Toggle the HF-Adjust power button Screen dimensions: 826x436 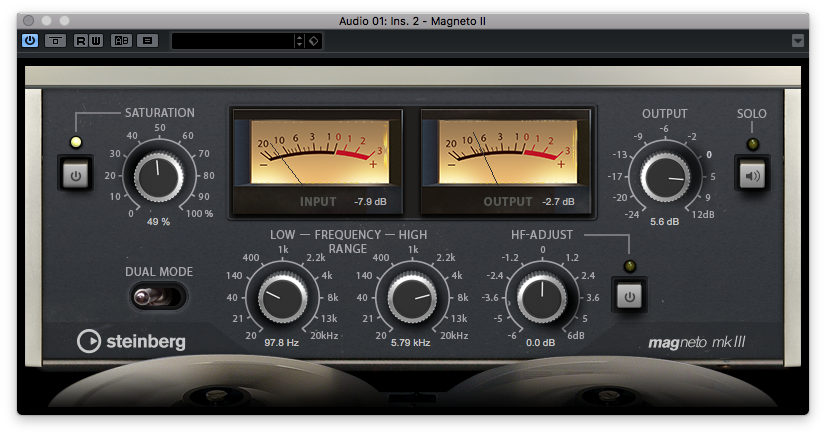630,296
